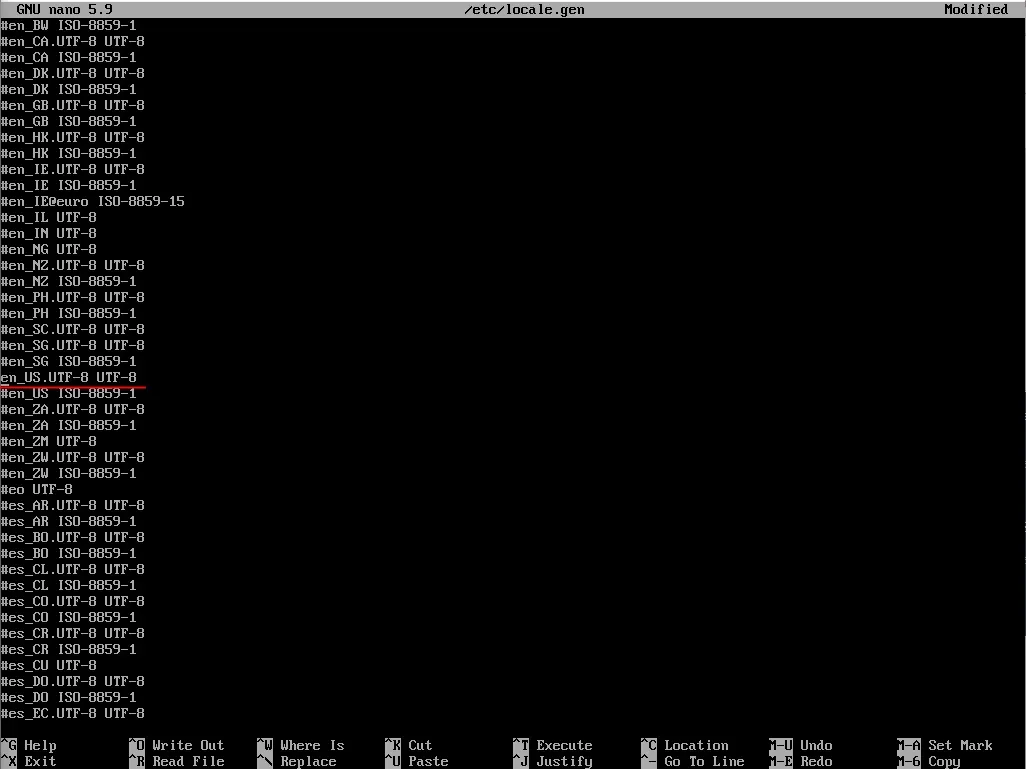The image size is (1026, 769).
Task: Click the /etc/locale.gen title text
Action: pyautogui.click(x=524, y=9)
